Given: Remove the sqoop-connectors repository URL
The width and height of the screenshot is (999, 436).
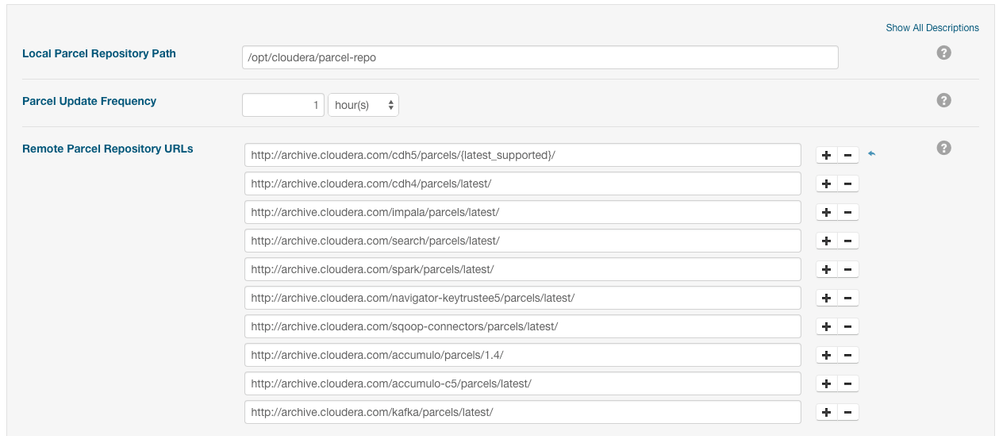Looking at the screenshot, I should click(x=848, y=326).
